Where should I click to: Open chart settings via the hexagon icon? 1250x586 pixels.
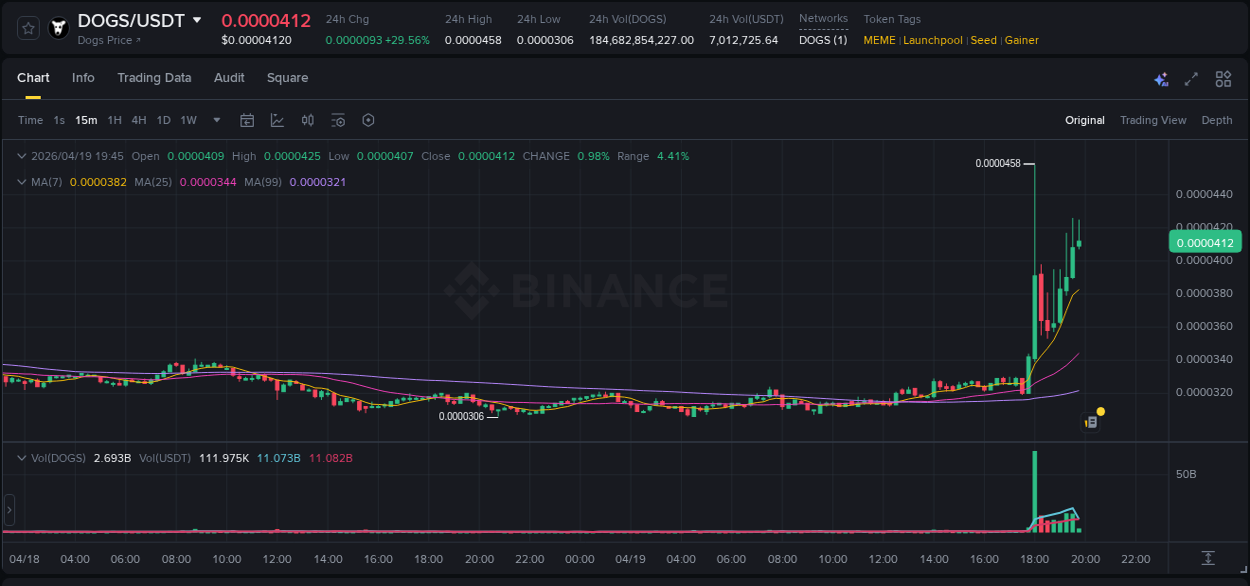point(368,120)
